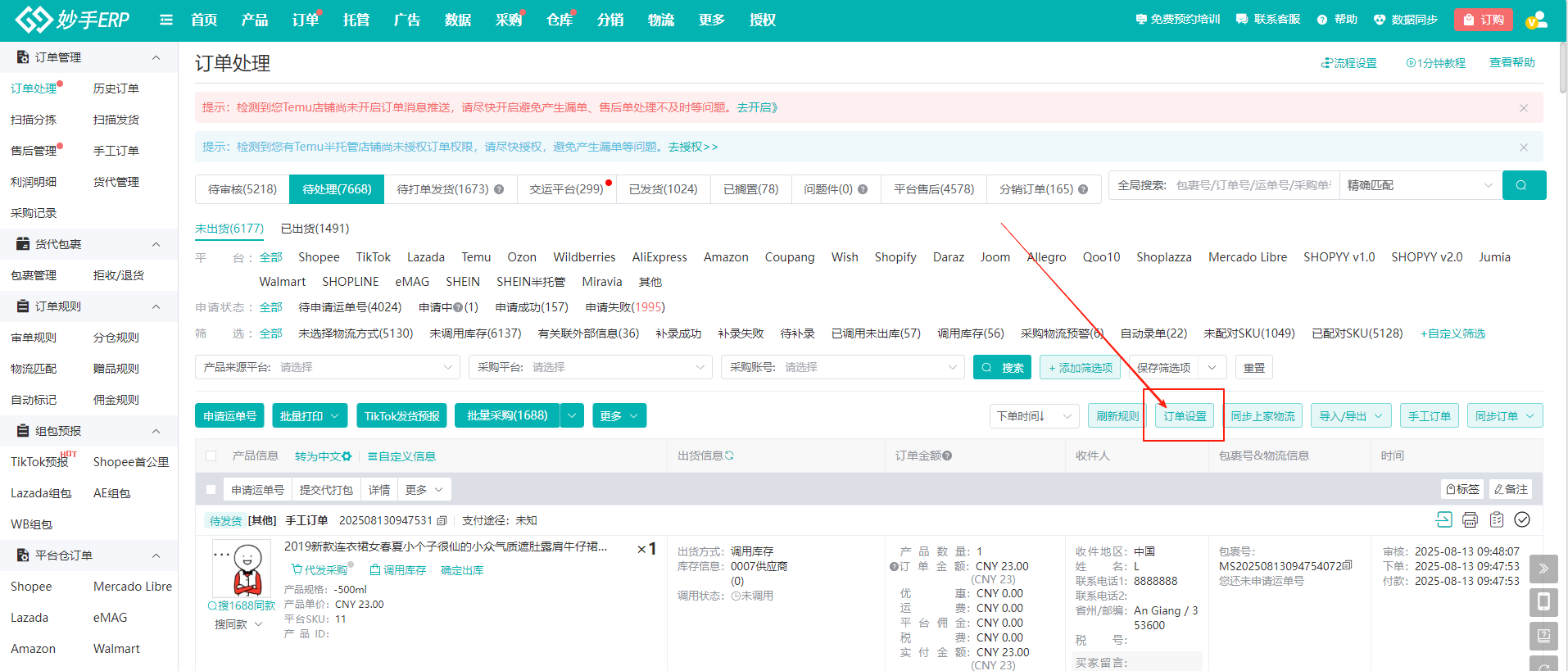The image size is (1568, 671).
Task: Open the 产品来源平台 dropdown
Action: point(328,367)
